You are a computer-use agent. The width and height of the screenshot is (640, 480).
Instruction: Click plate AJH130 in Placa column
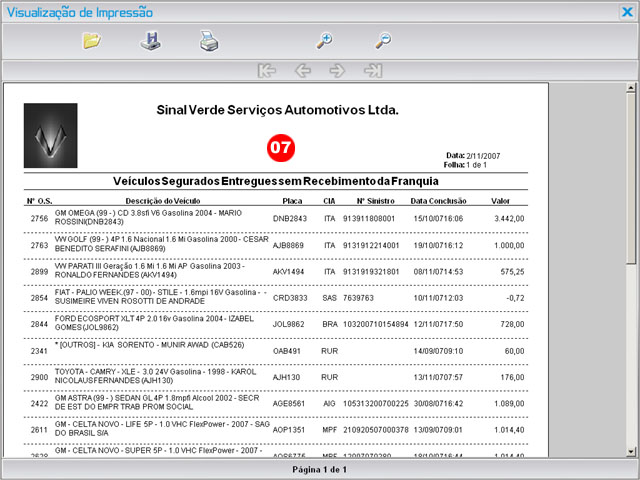tap(286, 377)
